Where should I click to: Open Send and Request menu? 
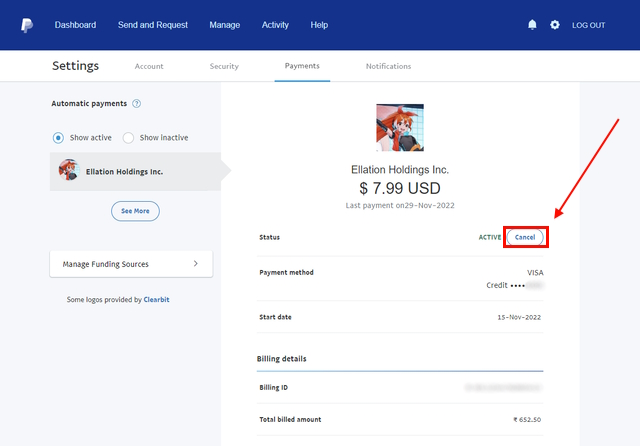click(x=153, y=25)
